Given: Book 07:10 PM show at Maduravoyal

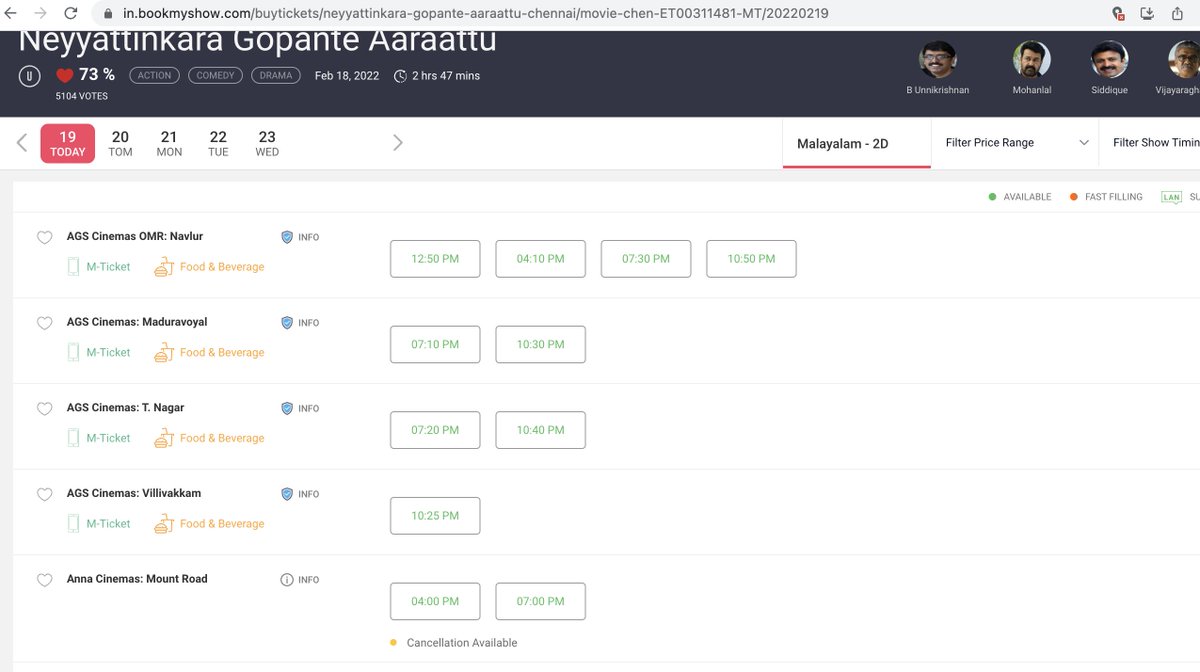Looking at the screenshot, I should tap(435, 344).
